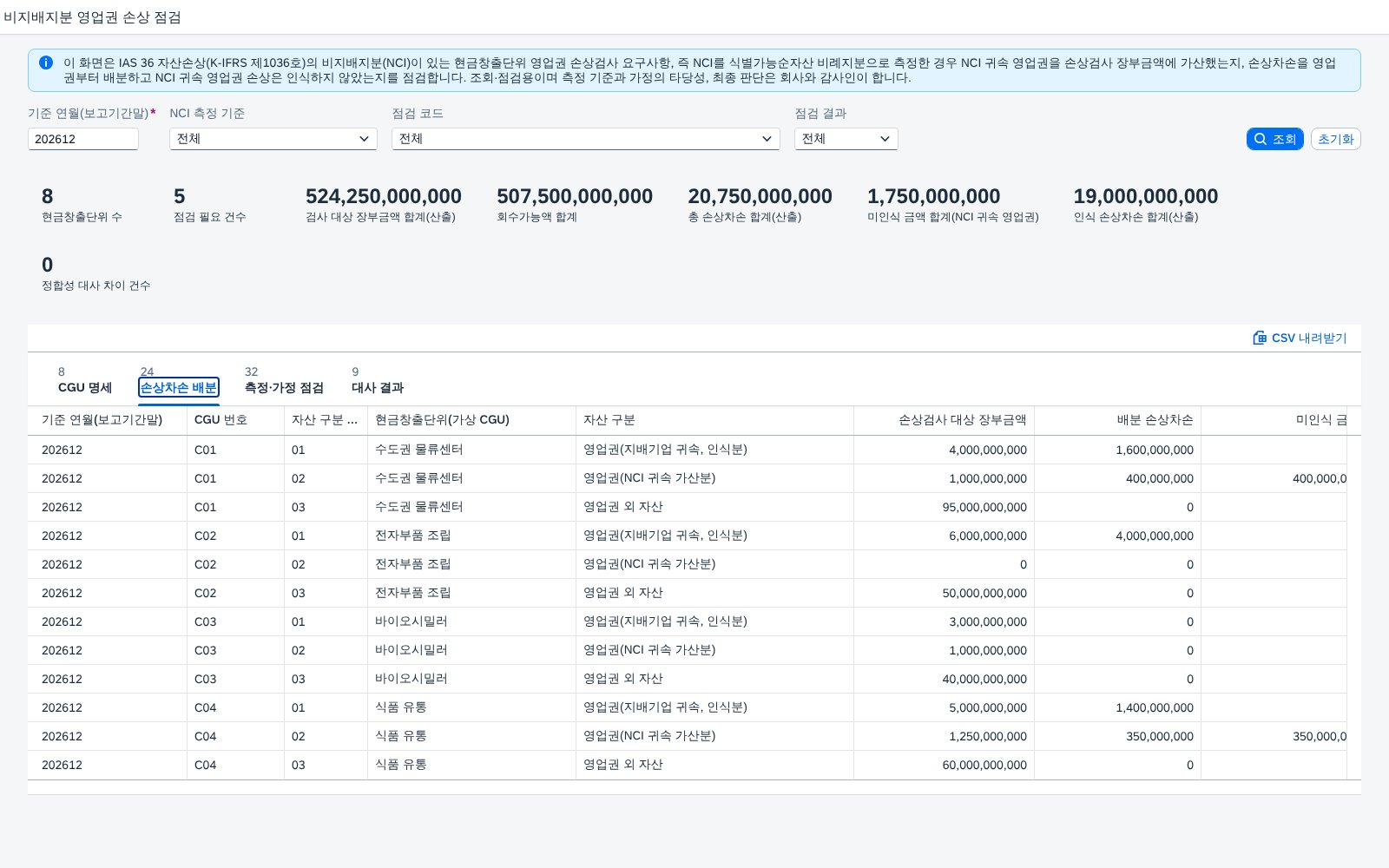The image size is (1389, 868).
Task: Click the blue information icon in the notice banner
Action: pyautogui.click(x=46, y=62)
